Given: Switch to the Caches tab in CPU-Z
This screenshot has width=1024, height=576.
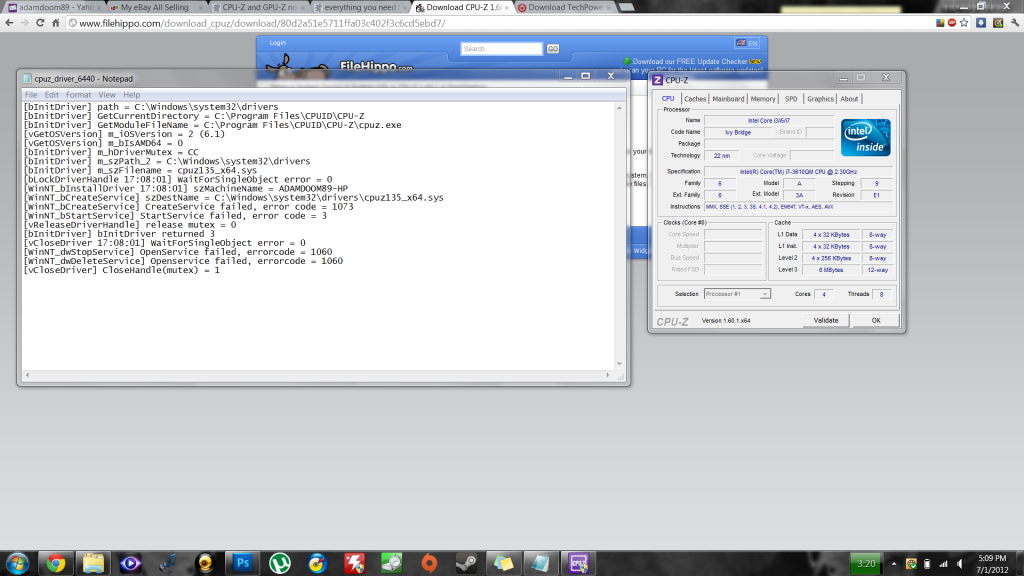Looking at the screenshot, I should click(695, 99).
